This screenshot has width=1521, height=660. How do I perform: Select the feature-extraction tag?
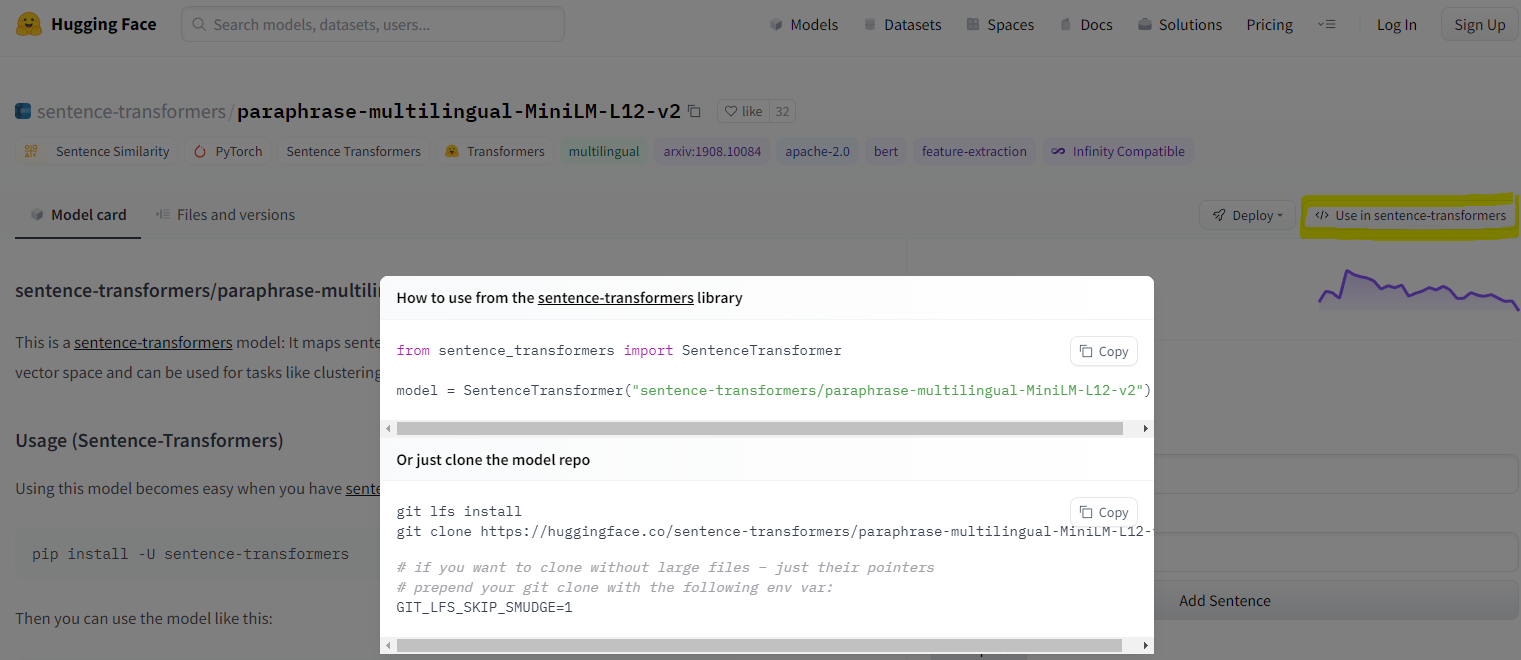974,151
